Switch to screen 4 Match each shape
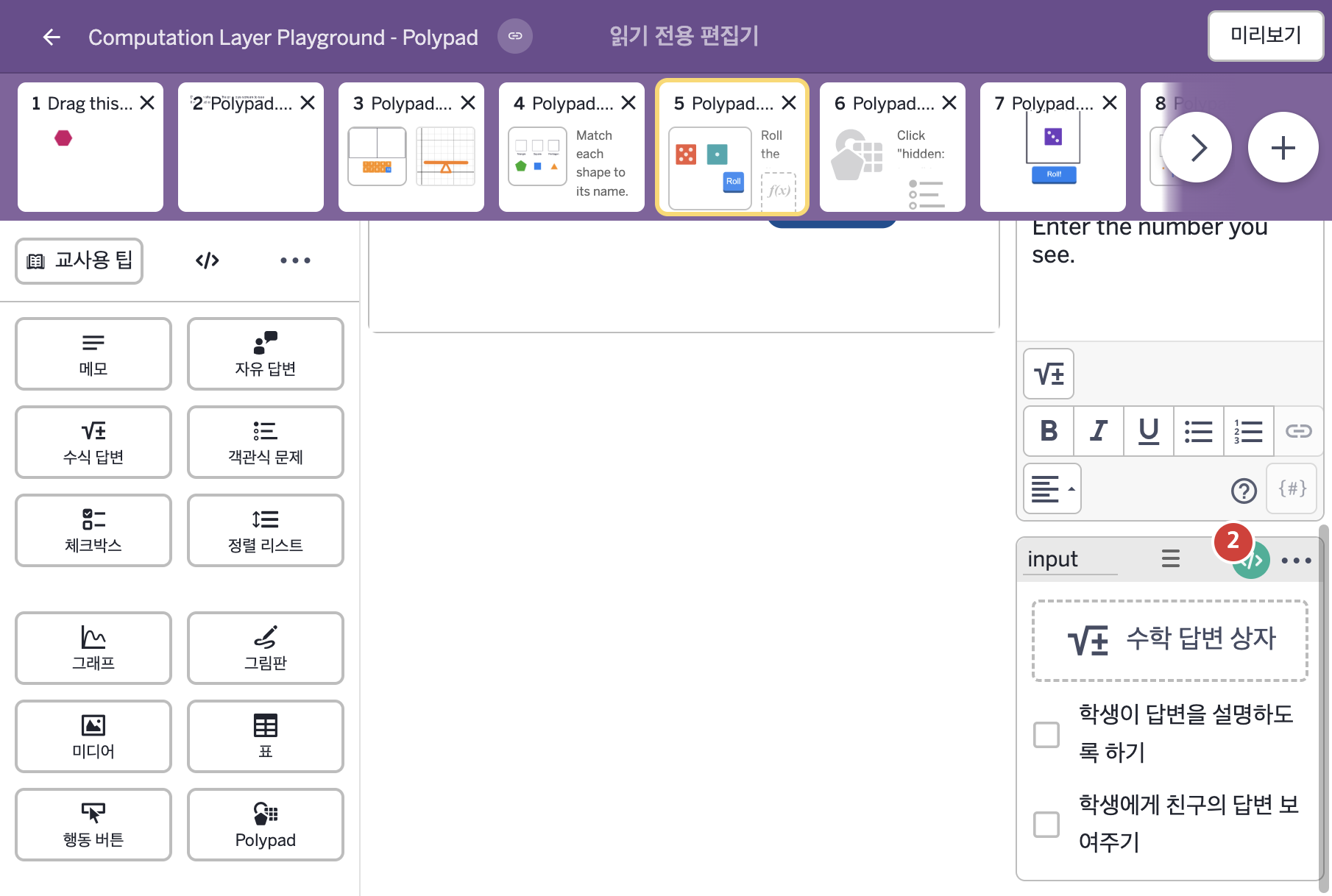Viewport: 1332px width, 896px height. coord(572,147)
